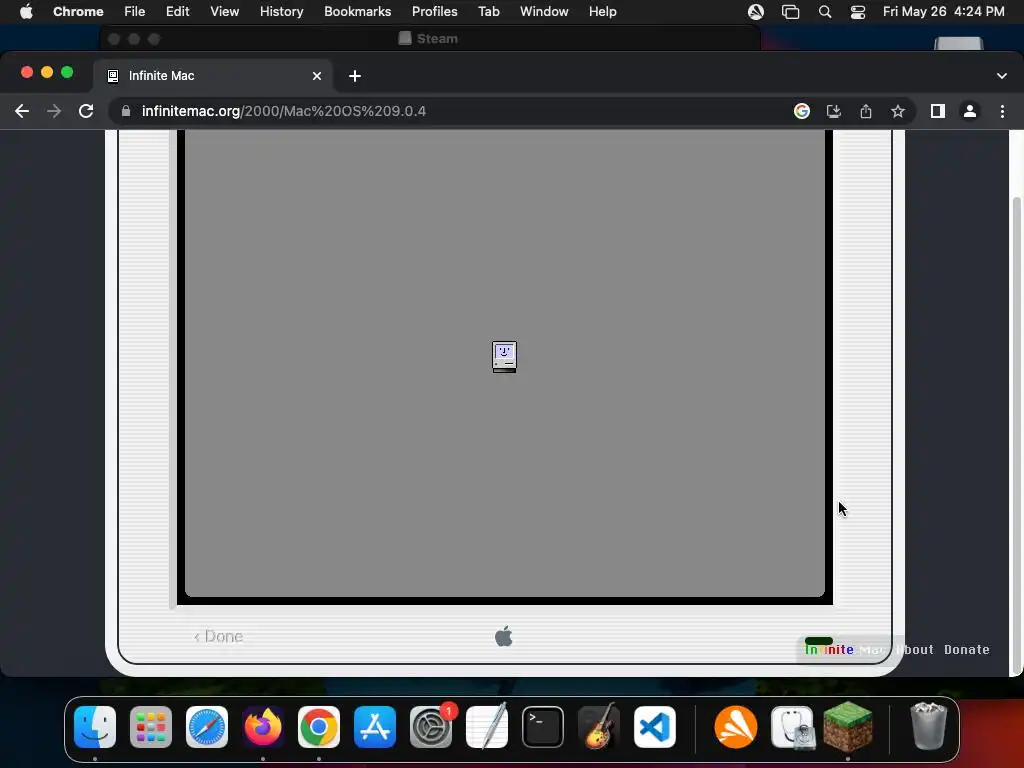Image resolution: width=1024 pixels, height=768 pixels.
Task: Click Apple logo on monitor bezel
Action: click(x=504, y=636)
